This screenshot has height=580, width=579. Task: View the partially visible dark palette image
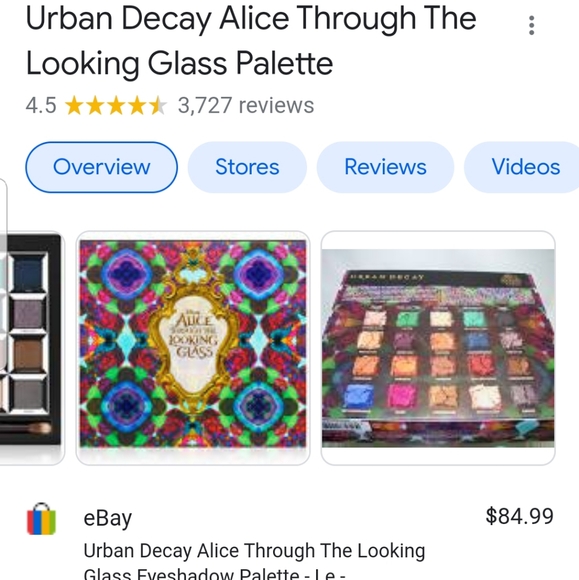pos(33,348)
